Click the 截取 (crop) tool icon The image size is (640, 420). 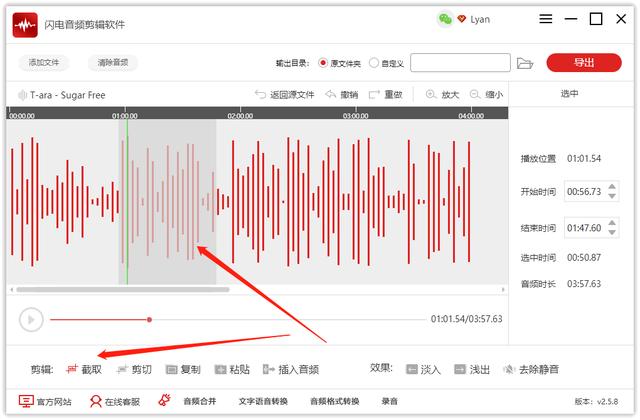[72, 369]
